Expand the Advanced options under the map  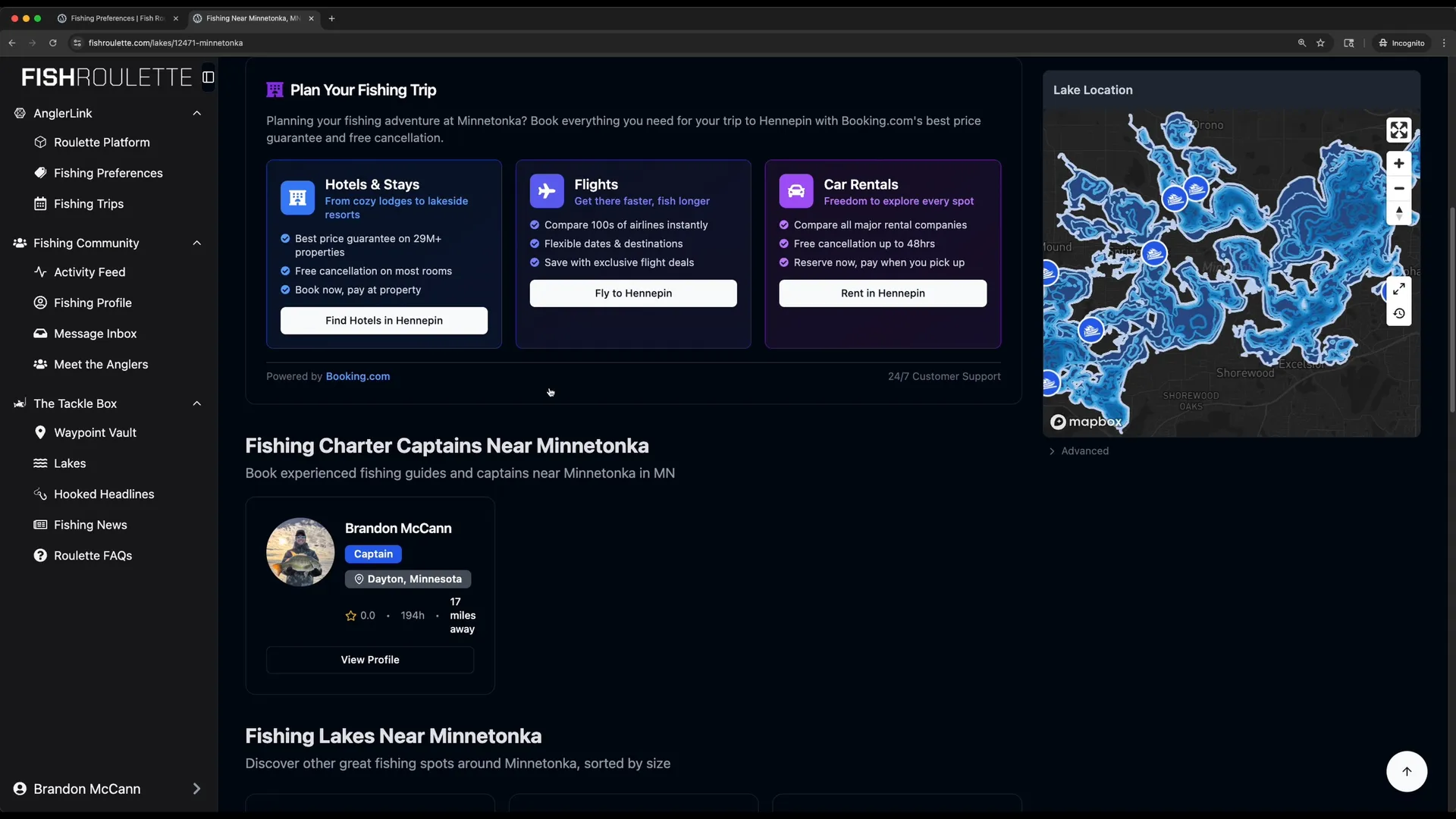1078,450
